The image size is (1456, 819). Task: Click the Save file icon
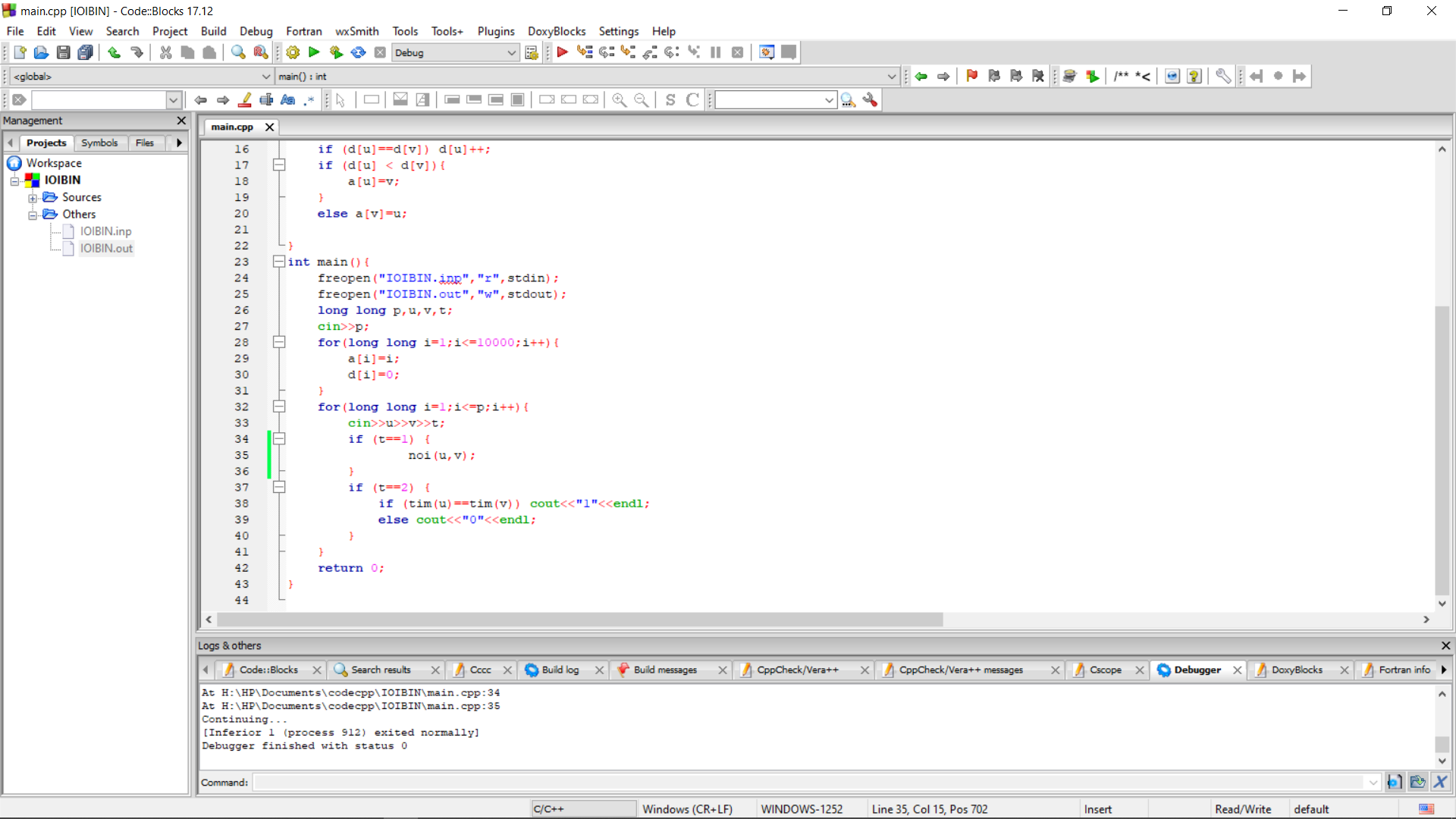pyautogui.click(x=64, y=52)
